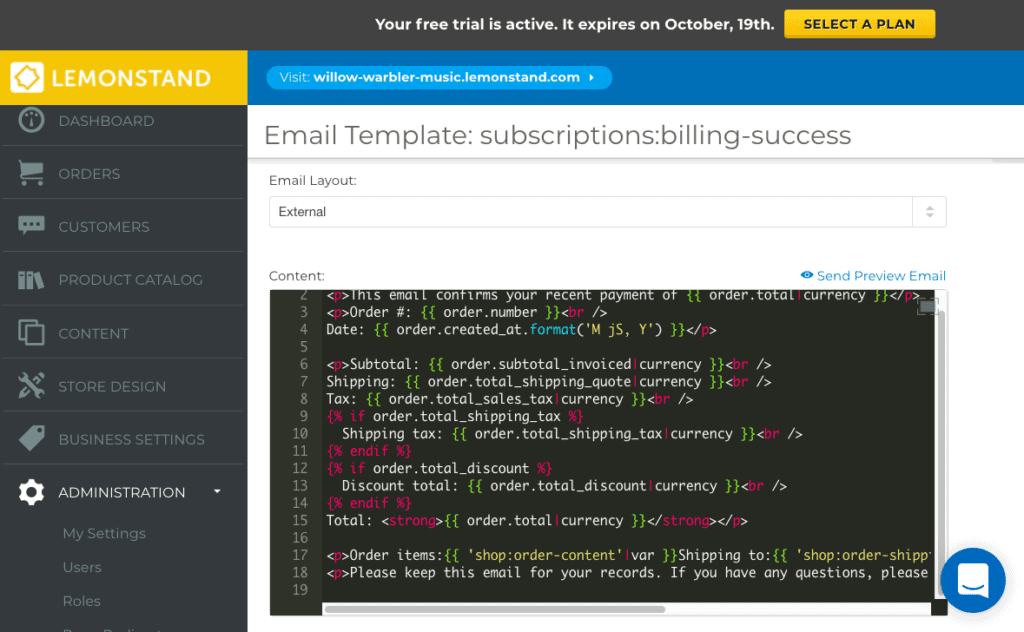Open Customers section

[104, 227]
